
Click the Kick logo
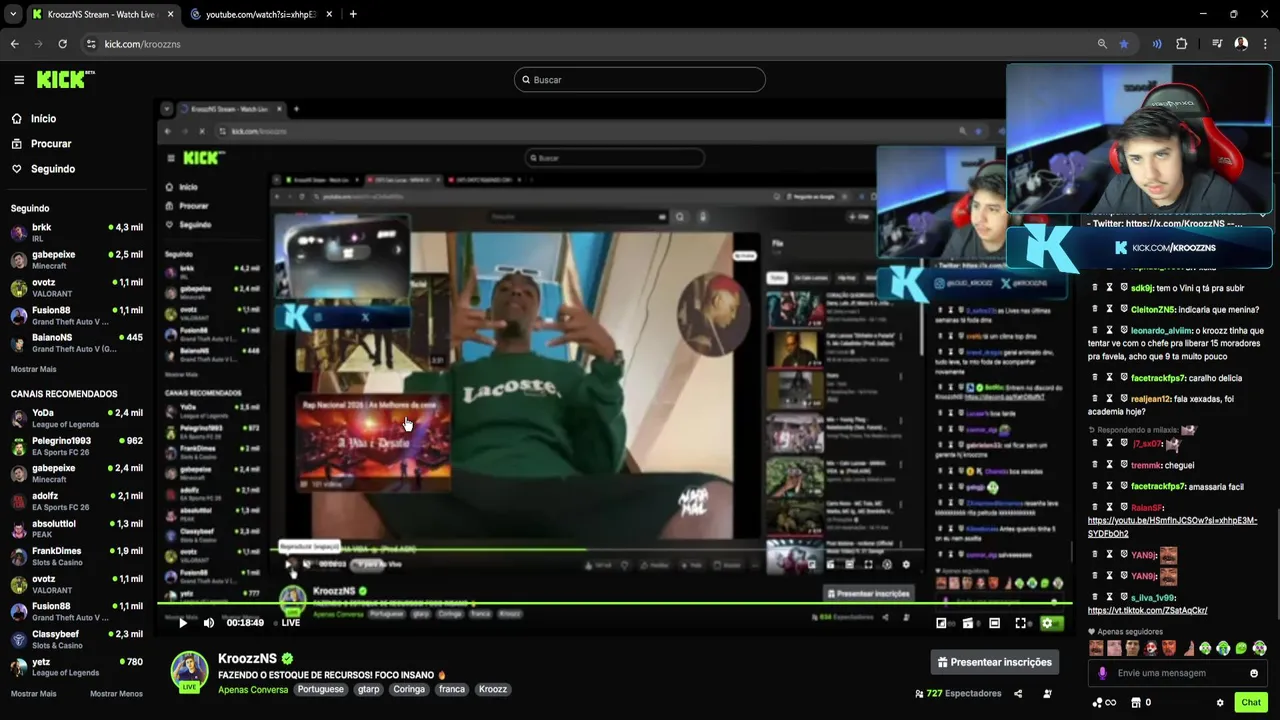point(65,79)
